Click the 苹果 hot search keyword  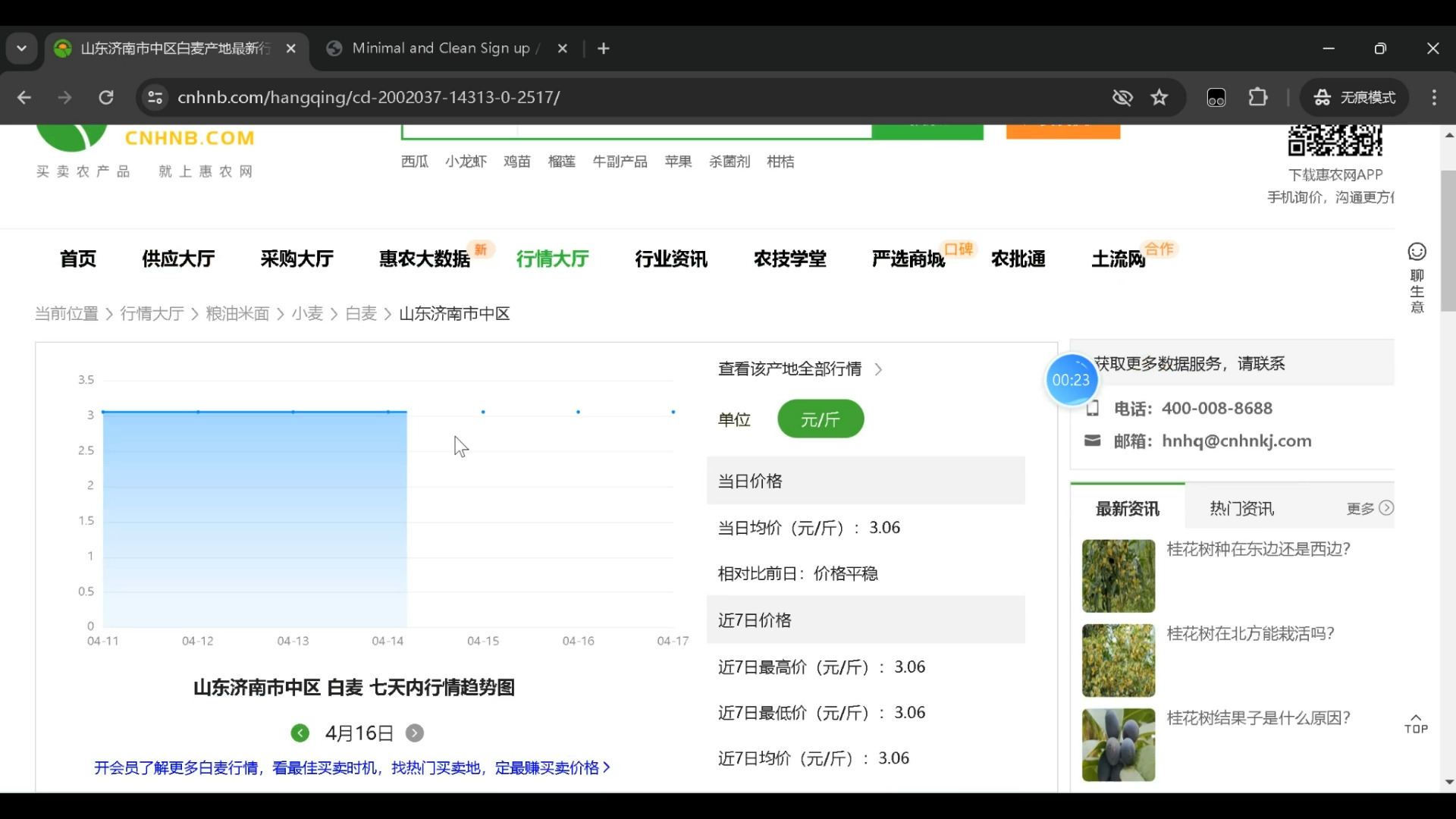point(678,162)
